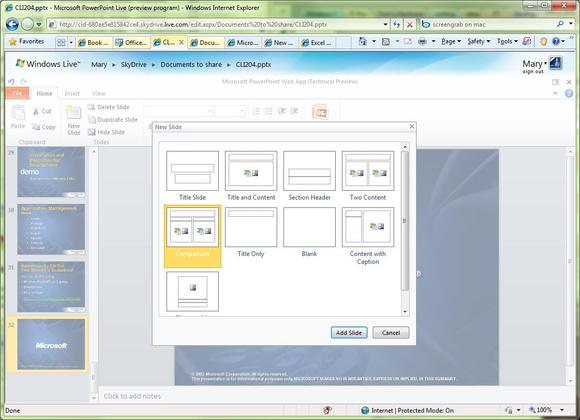Click the Quick Tabs grid icon

[x=61, y=42]
